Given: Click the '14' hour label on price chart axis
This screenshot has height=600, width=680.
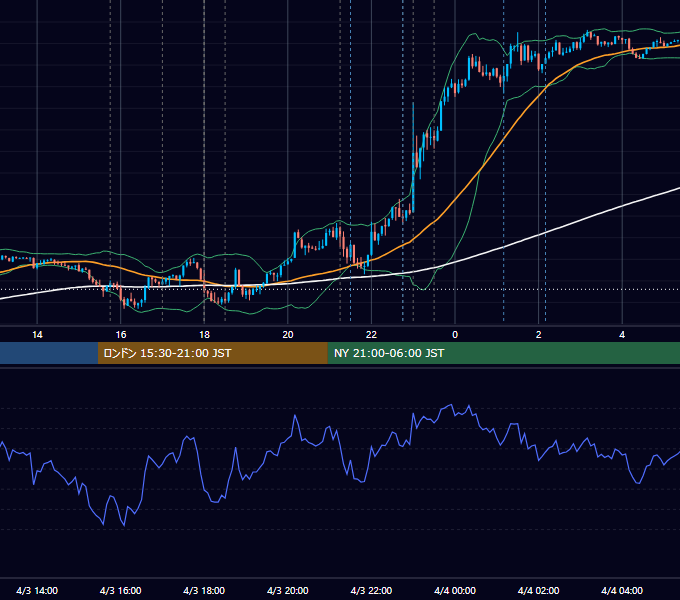Looking at the screenshot, I should (37, 335).
